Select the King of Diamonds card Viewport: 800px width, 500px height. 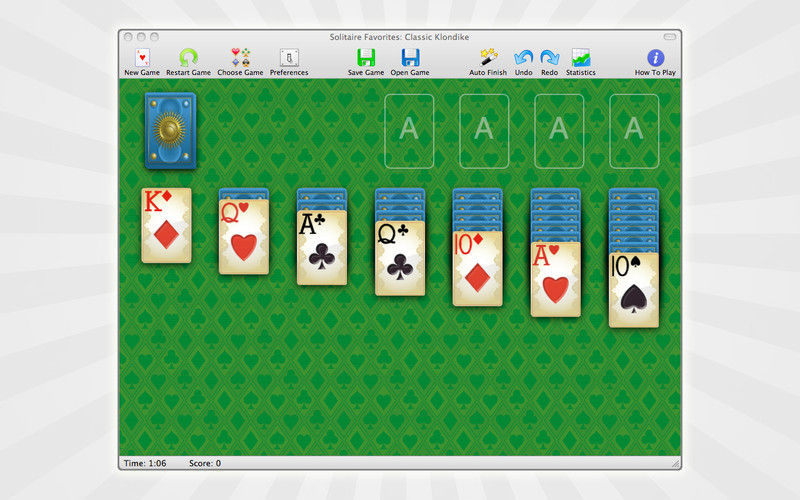point(166,226)
